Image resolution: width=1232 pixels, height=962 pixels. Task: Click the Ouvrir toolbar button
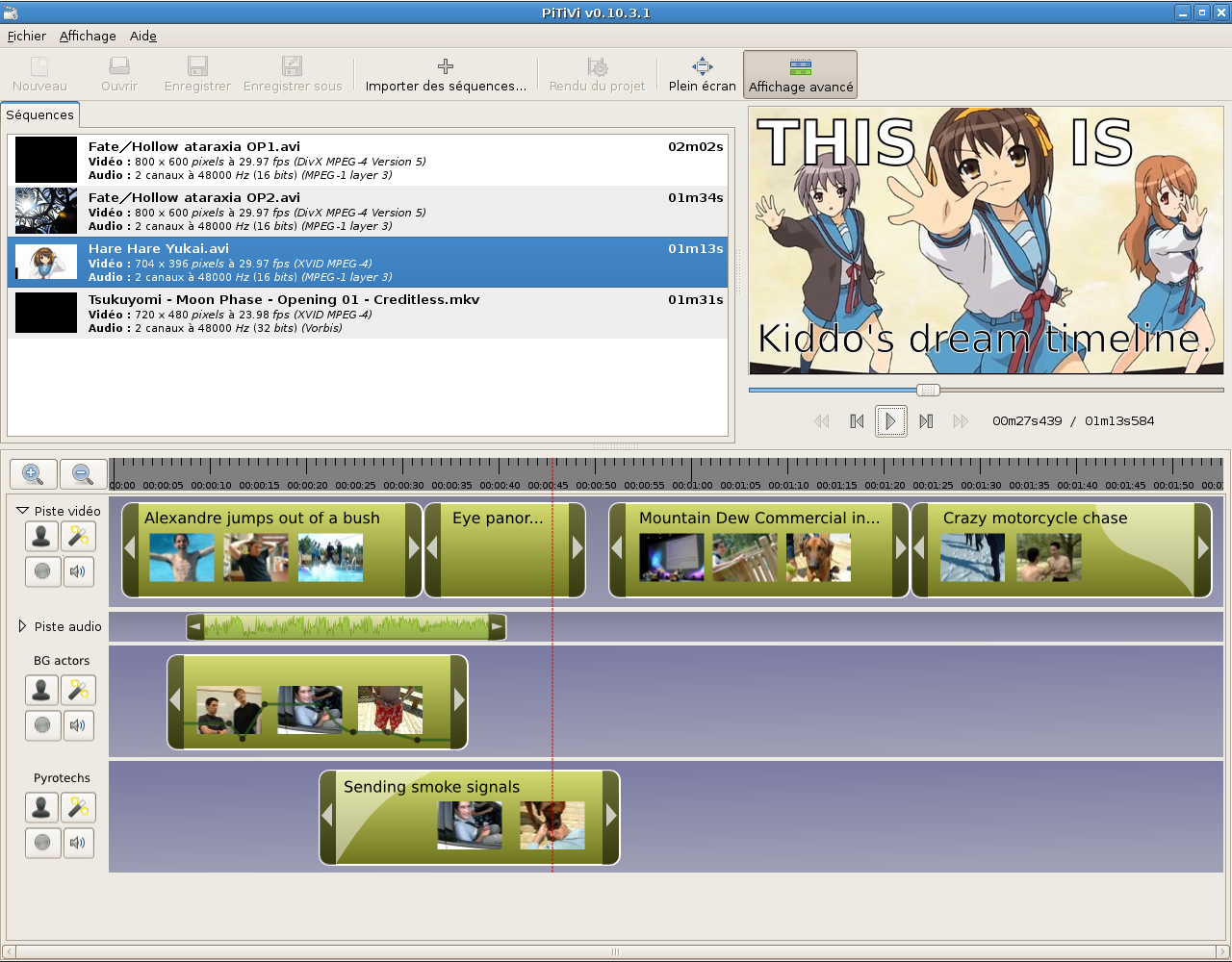coord(119,74)
